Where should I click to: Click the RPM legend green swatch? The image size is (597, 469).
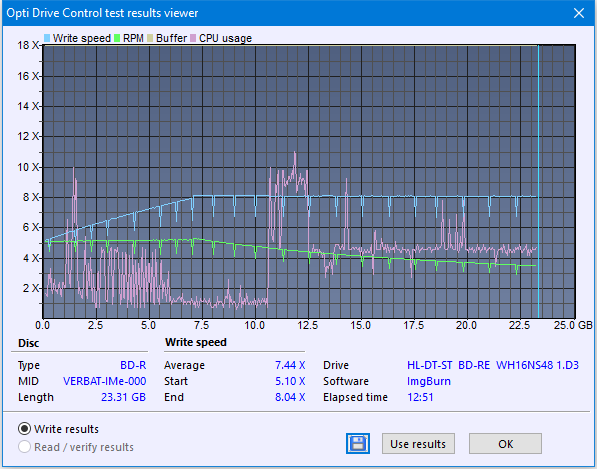tap(117, 38)
